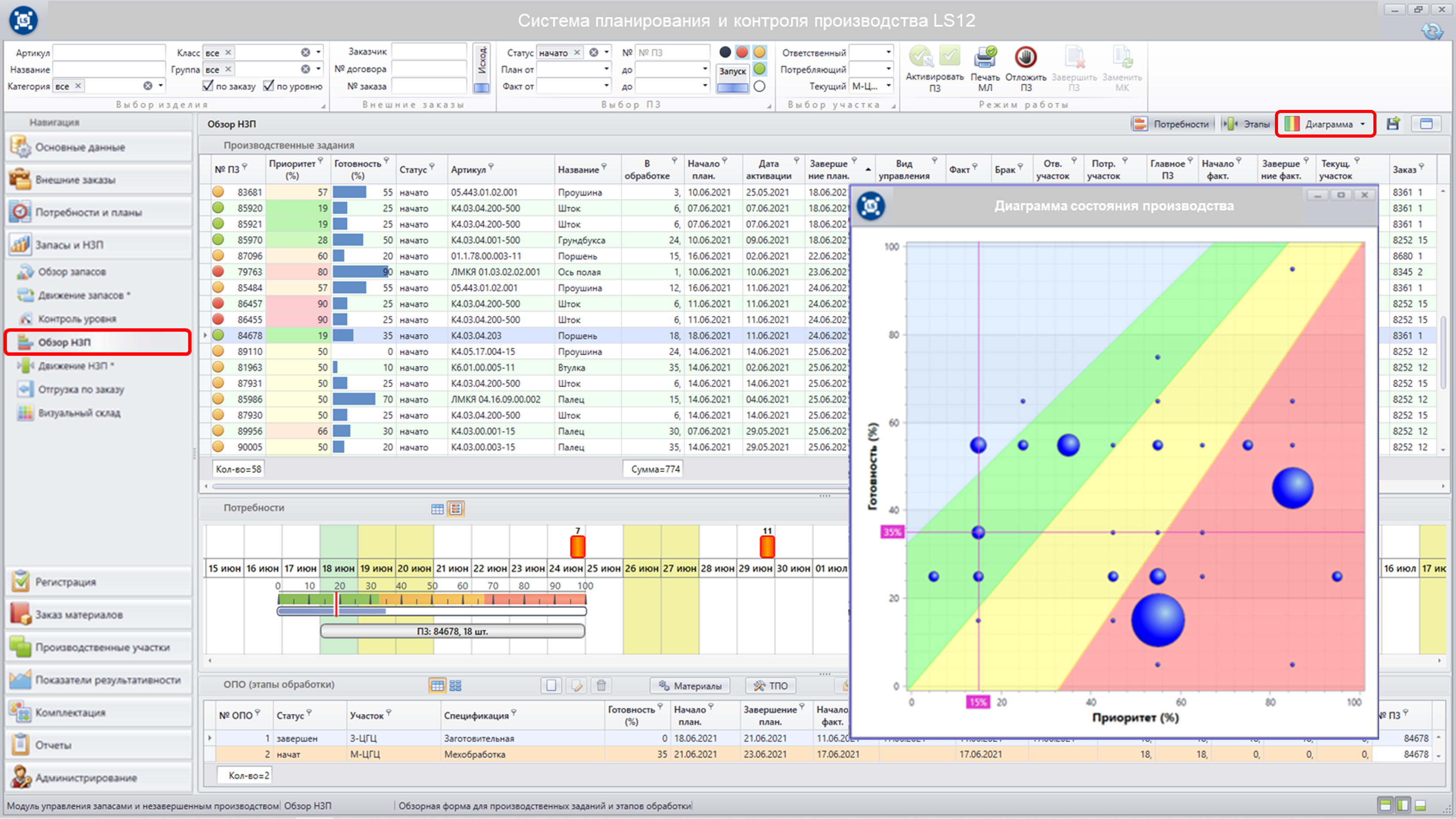
Task: Open Потребности и планы navigation section
Action: coord(99,212)
